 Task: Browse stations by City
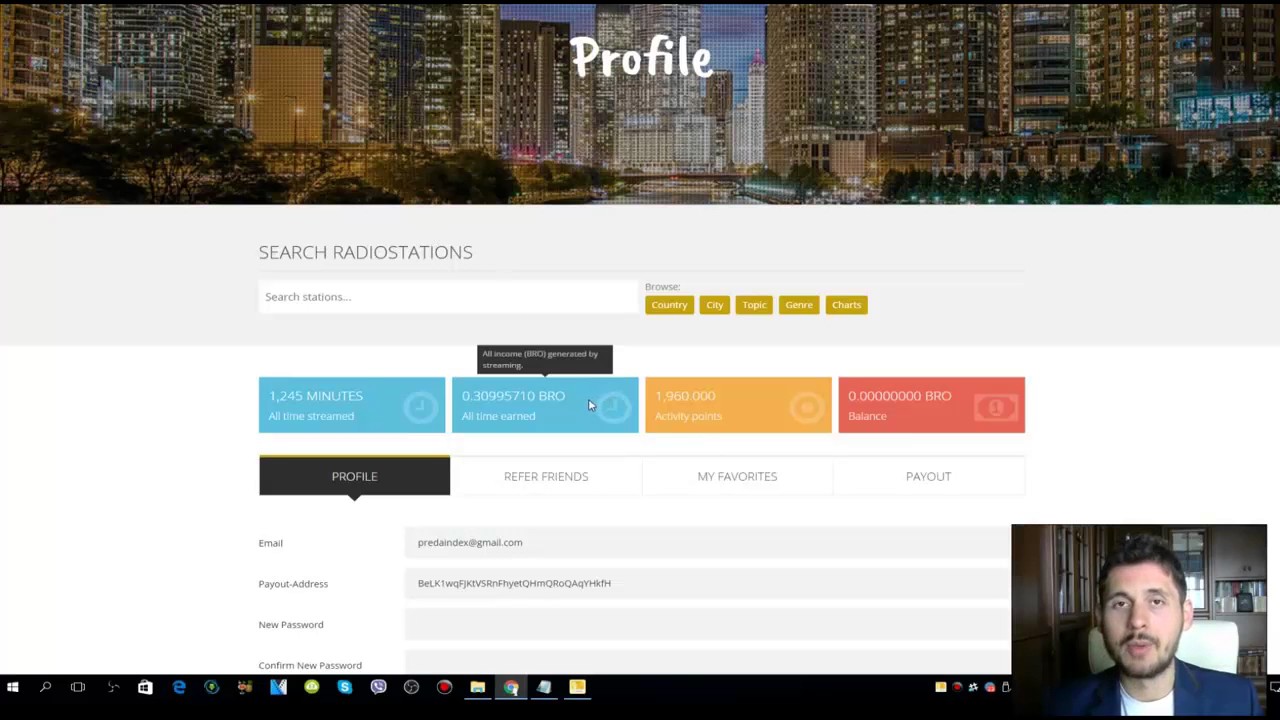coord(715,305)
